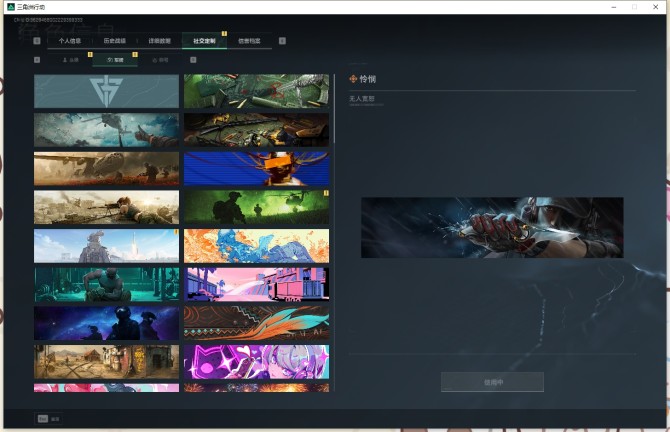Image resolution: width=670 pixels, height=432 pixels.
Task: Click the yellow badge on the night-vision banner
Action: pyautogui.click(x=326, y=193)
